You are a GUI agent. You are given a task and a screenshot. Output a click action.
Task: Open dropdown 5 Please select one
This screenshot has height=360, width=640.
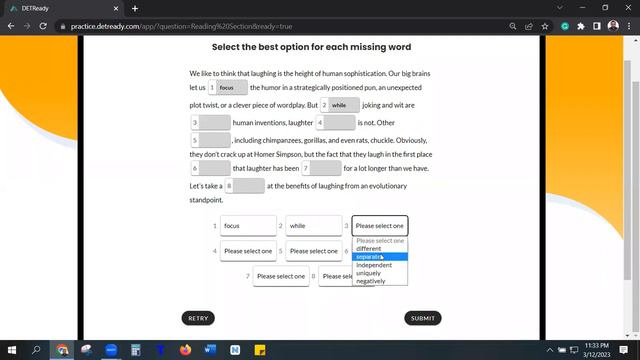coord(313,251)
